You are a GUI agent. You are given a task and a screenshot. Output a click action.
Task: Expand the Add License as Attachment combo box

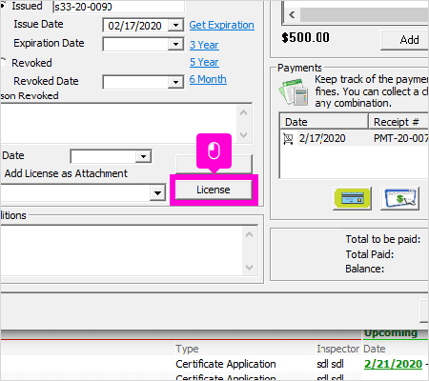pos(157,193)
